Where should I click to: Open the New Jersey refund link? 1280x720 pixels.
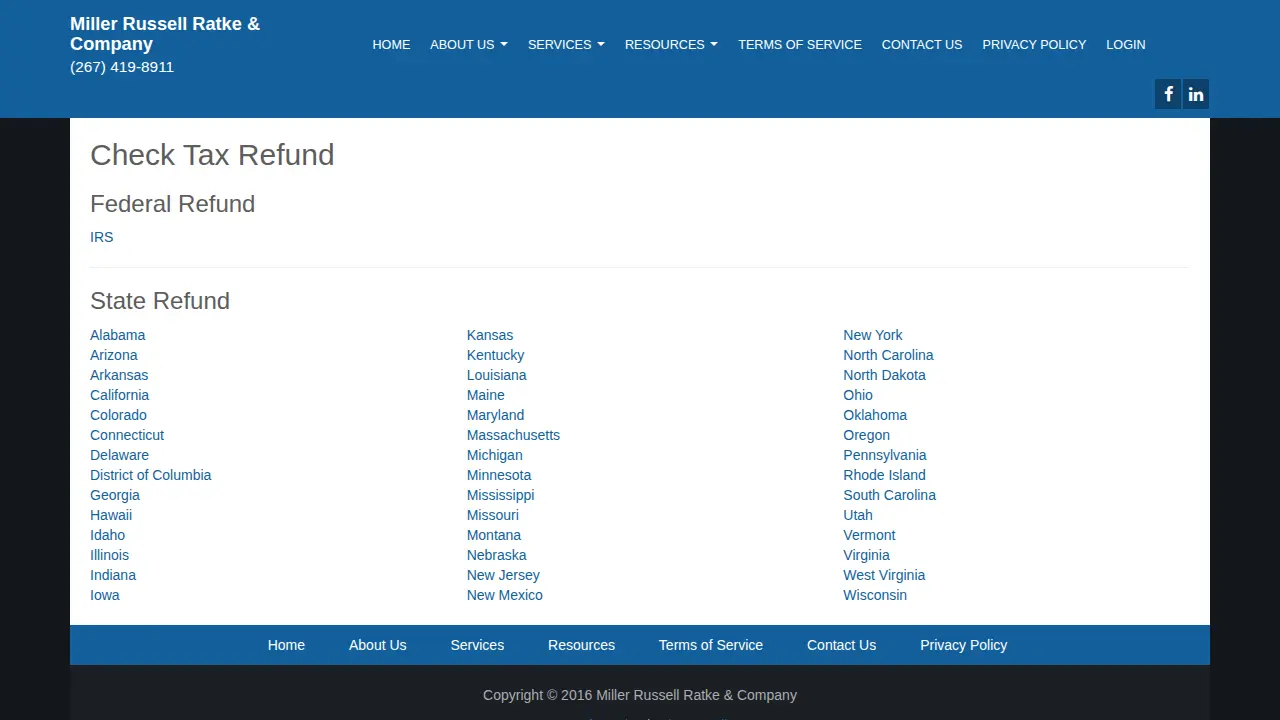(x=503, y=575)
